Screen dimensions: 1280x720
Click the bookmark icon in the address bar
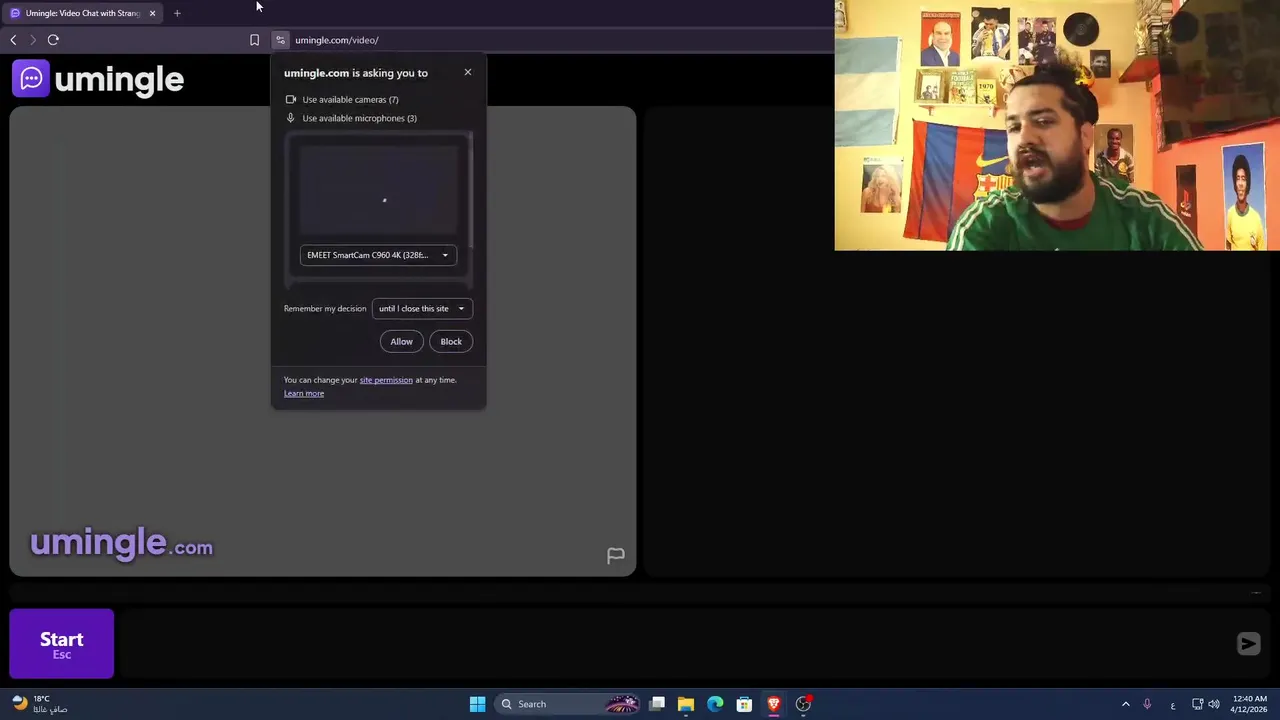[254, 40]
